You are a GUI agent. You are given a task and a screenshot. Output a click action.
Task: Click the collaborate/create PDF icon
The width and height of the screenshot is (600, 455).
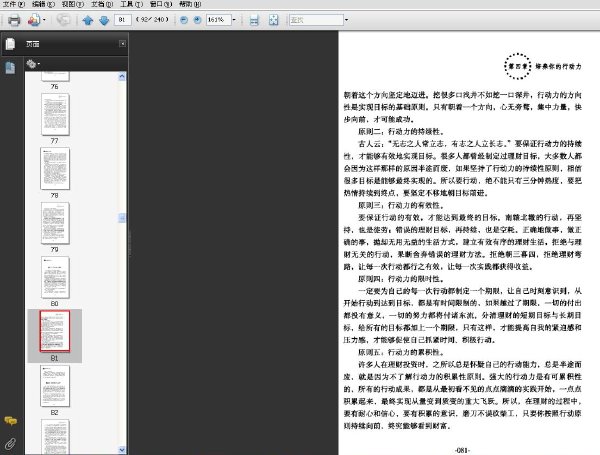(x=34, y=20)
